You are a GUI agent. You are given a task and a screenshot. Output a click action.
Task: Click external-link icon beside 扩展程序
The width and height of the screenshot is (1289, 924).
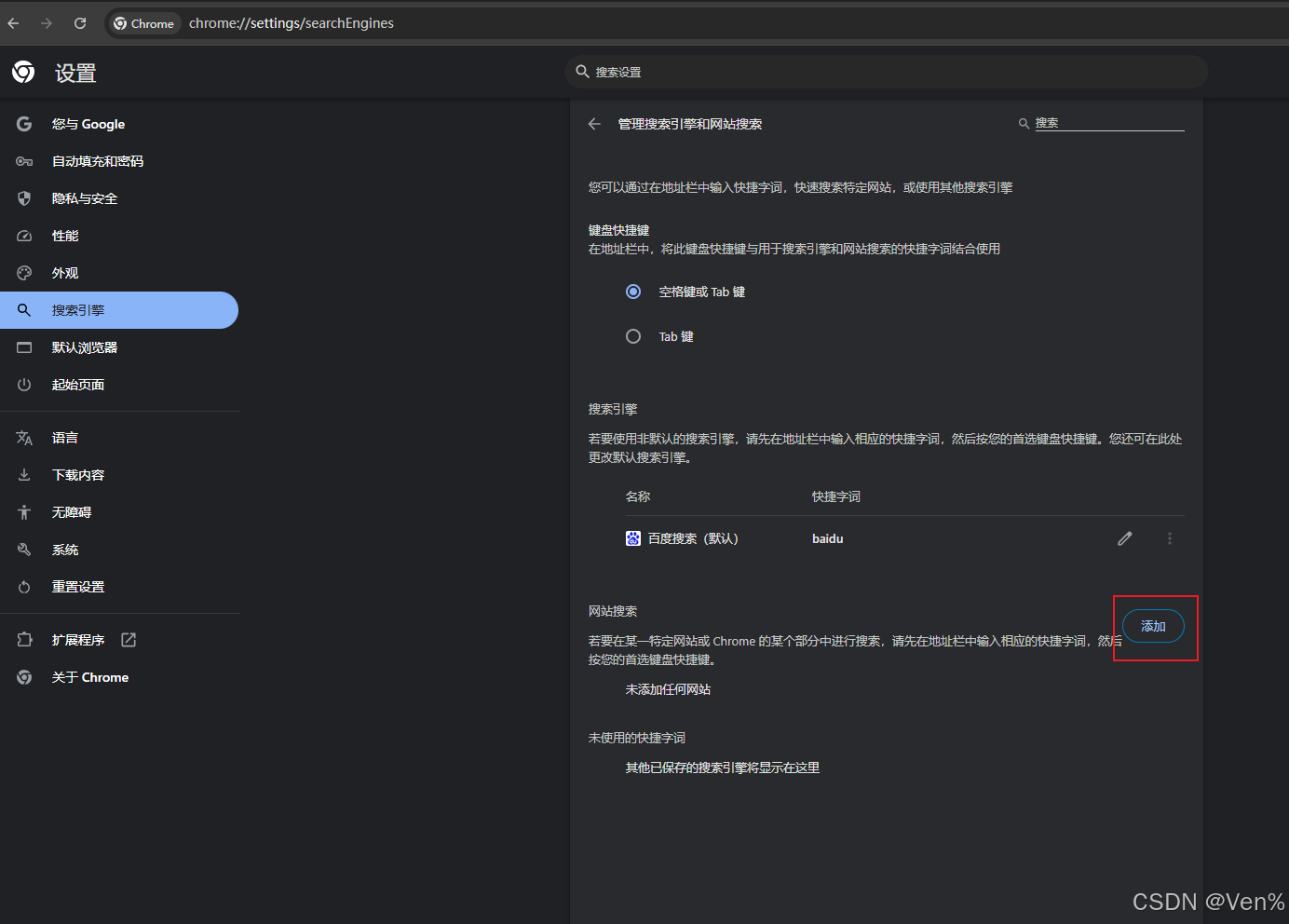point(129,640)
